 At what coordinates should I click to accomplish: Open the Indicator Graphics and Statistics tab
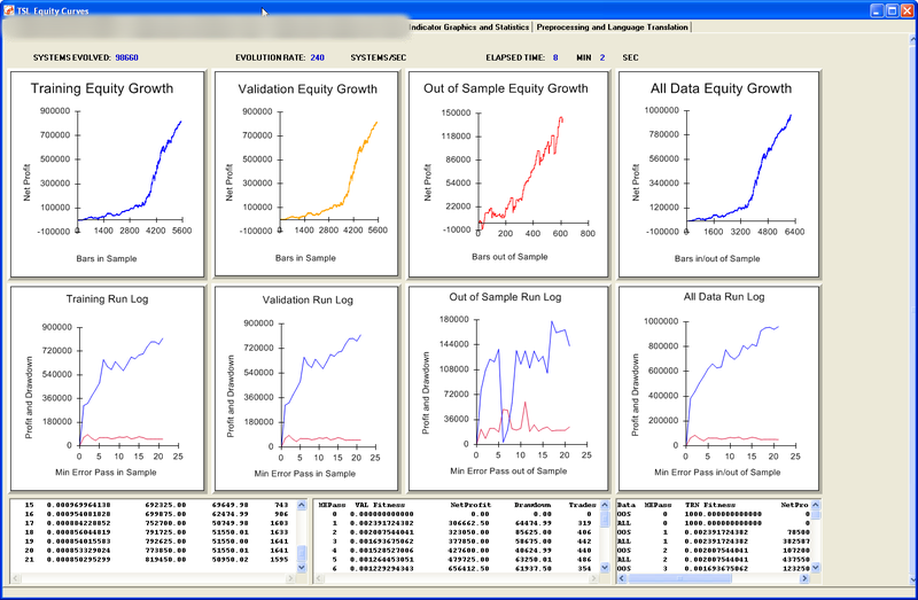coord(468,27)
